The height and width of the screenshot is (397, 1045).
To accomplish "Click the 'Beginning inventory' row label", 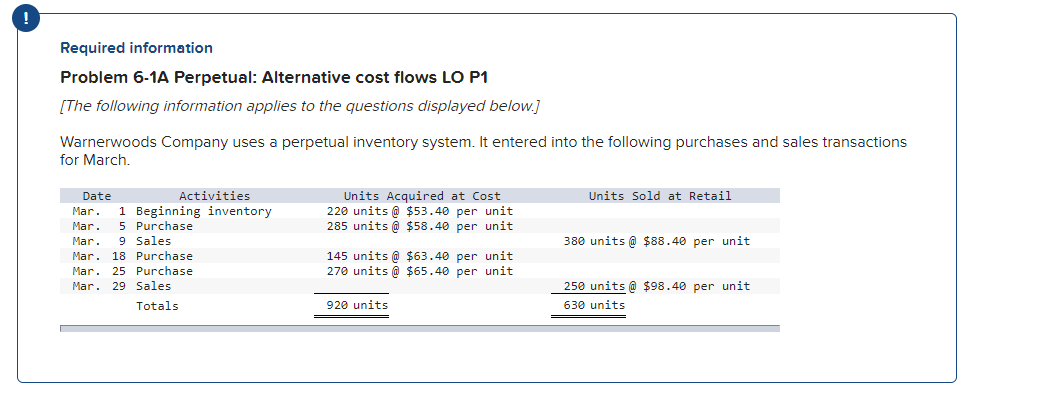I will tap(204, 211).
